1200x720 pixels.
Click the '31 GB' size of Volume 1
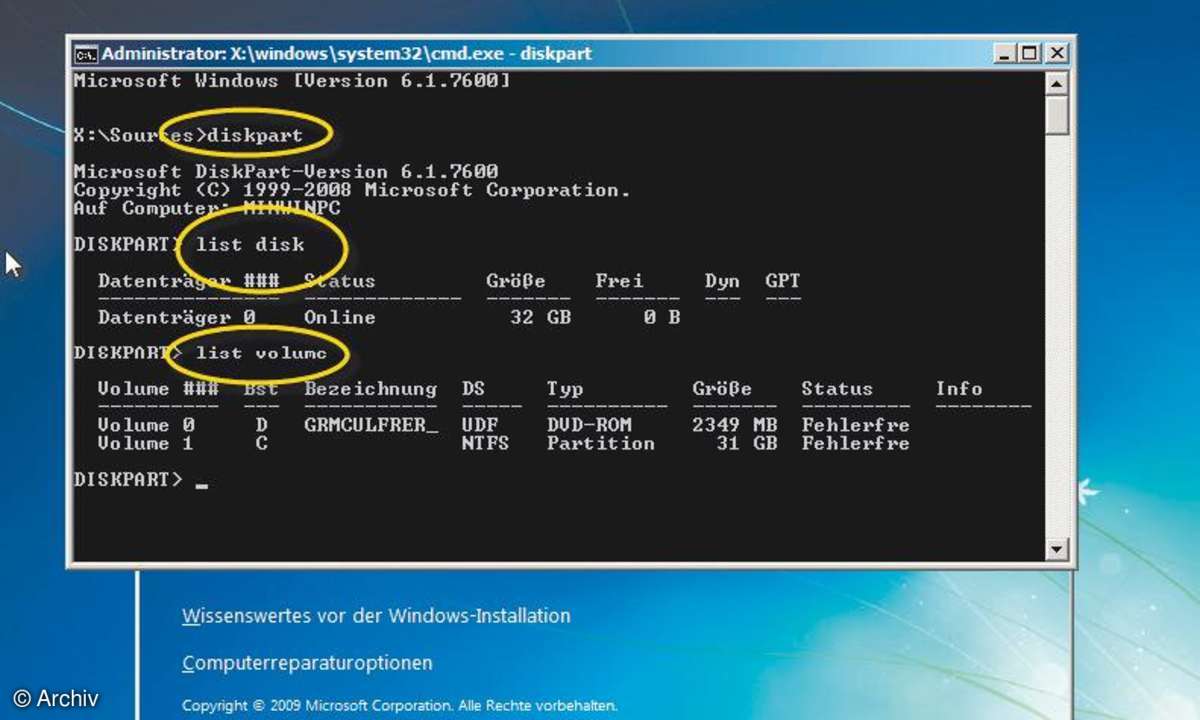(747, 443)
